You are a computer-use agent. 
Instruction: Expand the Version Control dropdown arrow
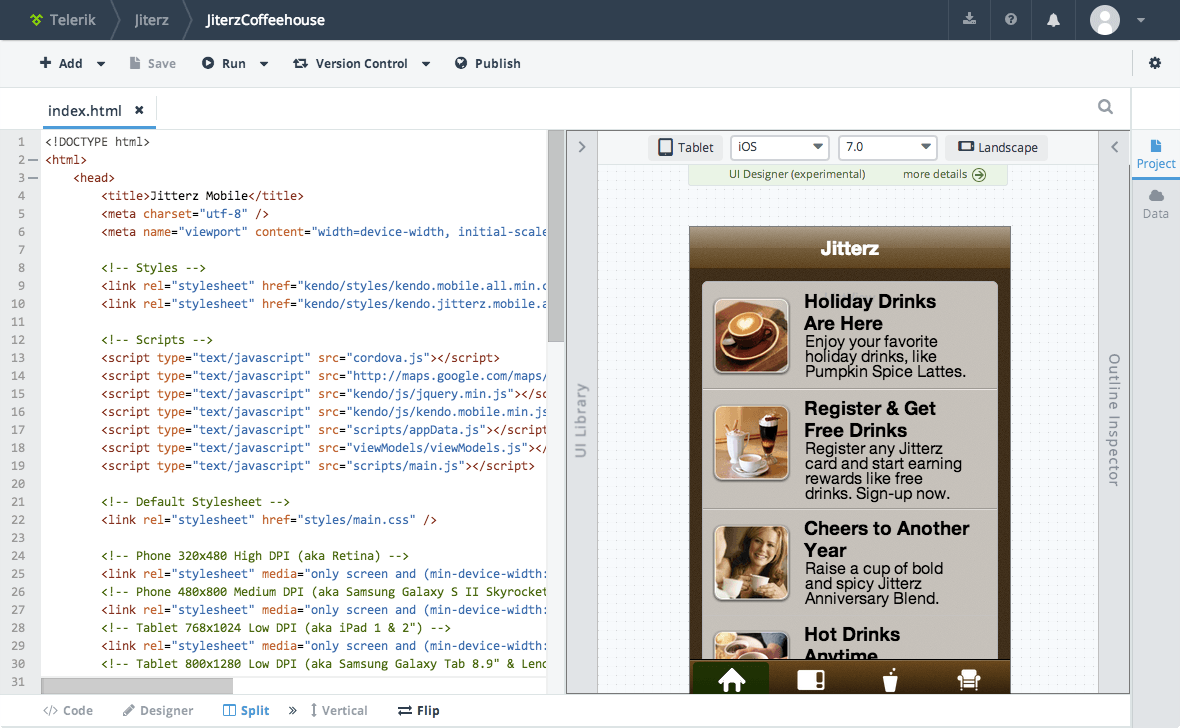coord(426,64)
